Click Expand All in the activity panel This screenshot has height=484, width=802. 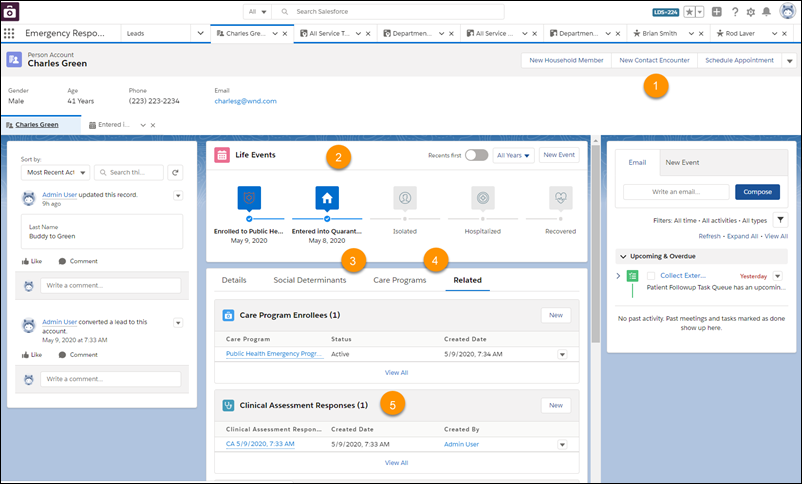point(742,236)
